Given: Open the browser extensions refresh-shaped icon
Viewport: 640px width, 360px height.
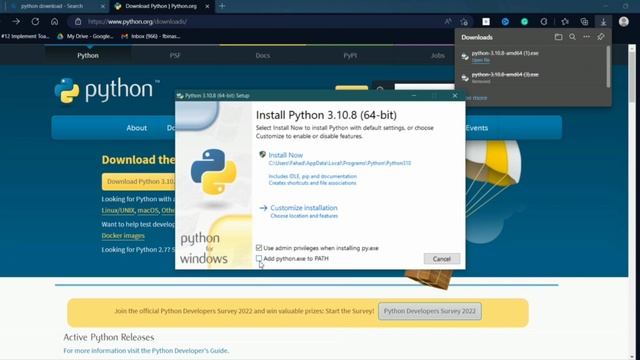Looking at the screenshot, I should (543, 22).
